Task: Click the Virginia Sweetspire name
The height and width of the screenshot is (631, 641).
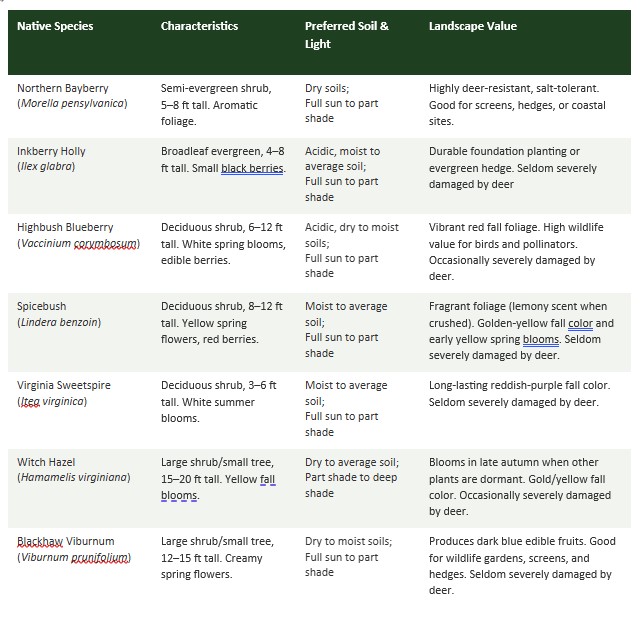Action: (64, 393)
